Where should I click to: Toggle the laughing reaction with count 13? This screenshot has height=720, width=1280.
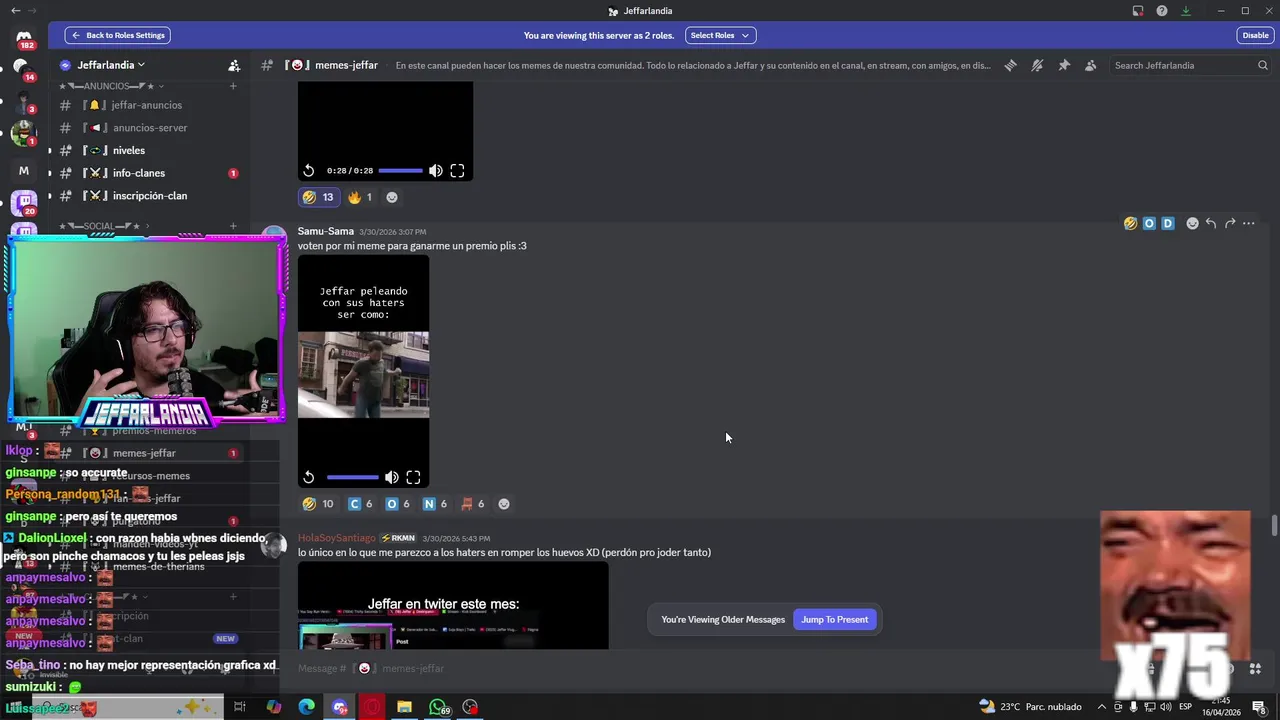(x=319, y=197)
